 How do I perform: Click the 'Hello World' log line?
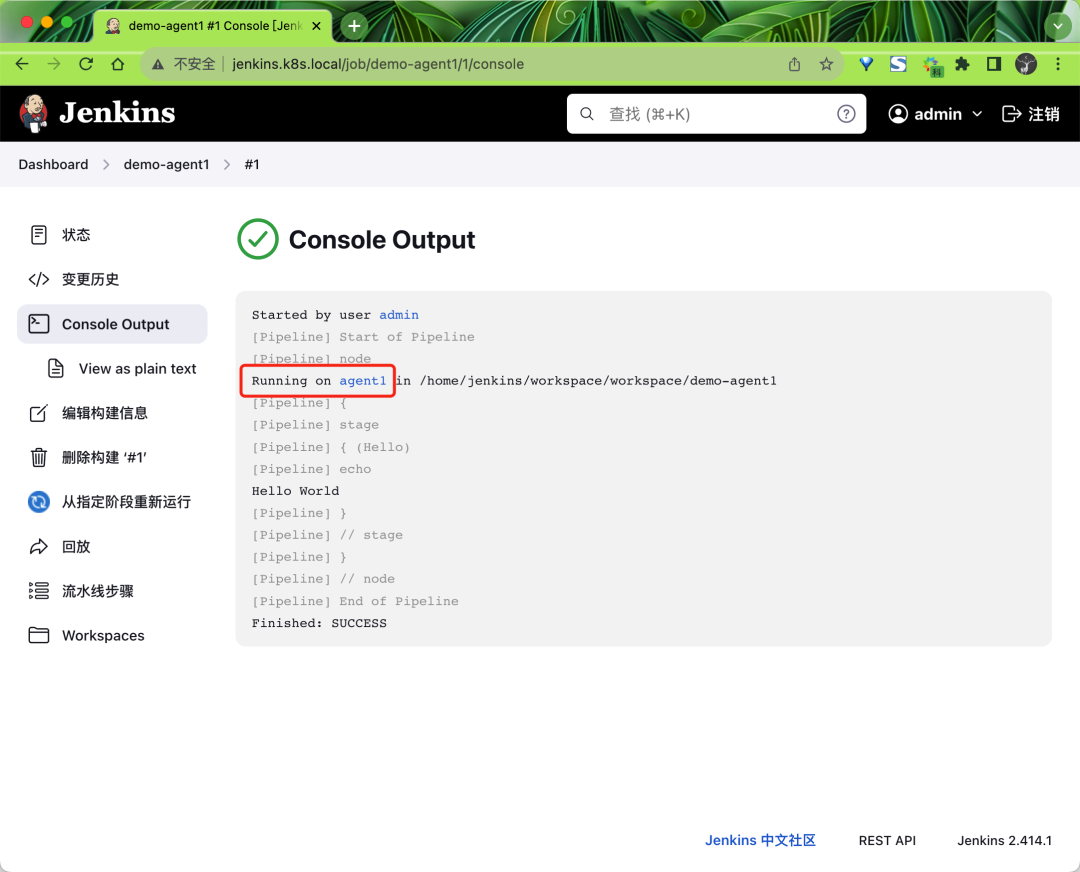295,491
